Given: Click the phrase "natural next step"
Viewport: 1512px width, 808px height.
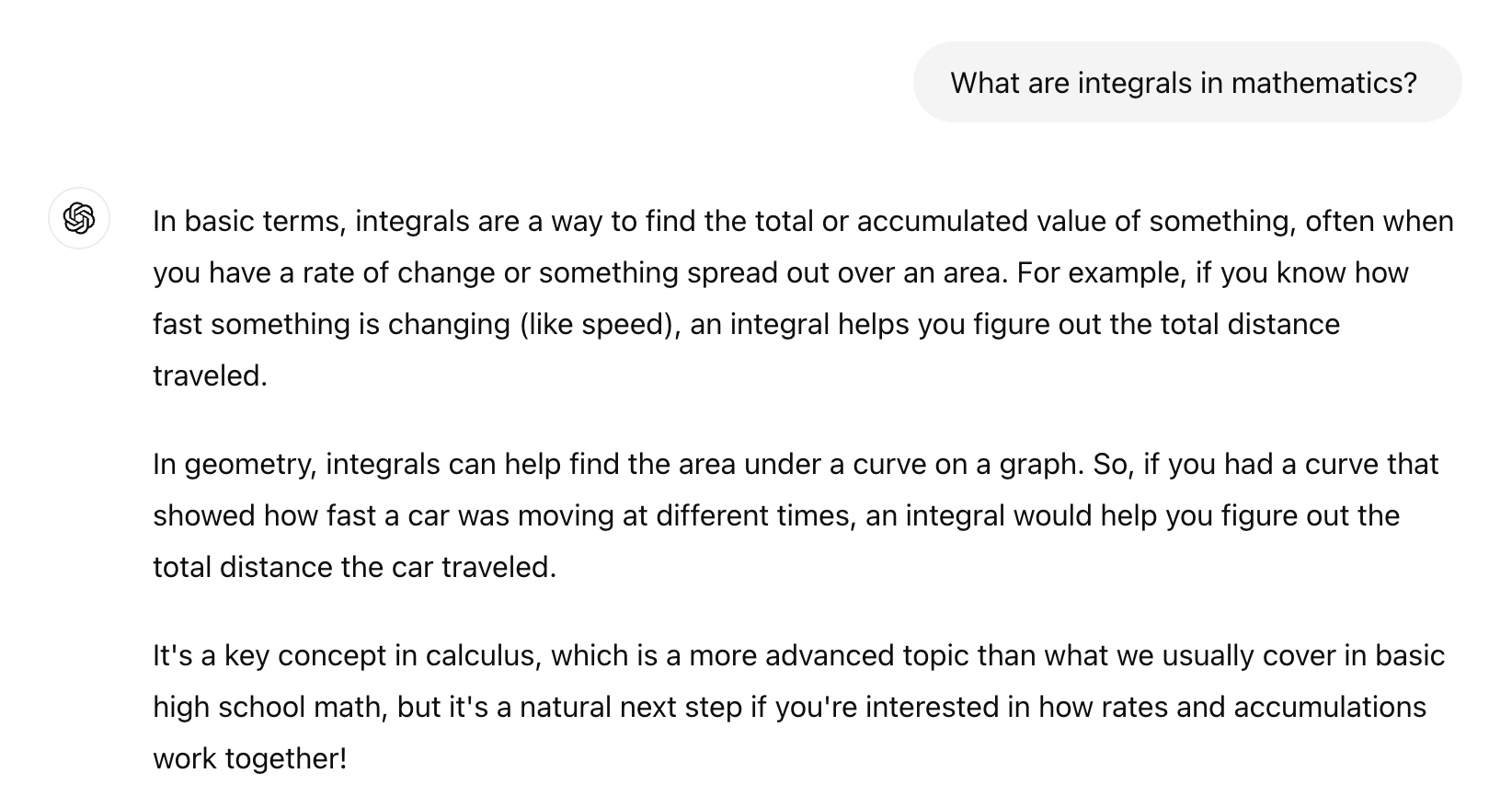Looking at the screenshot, I should 630,708.
